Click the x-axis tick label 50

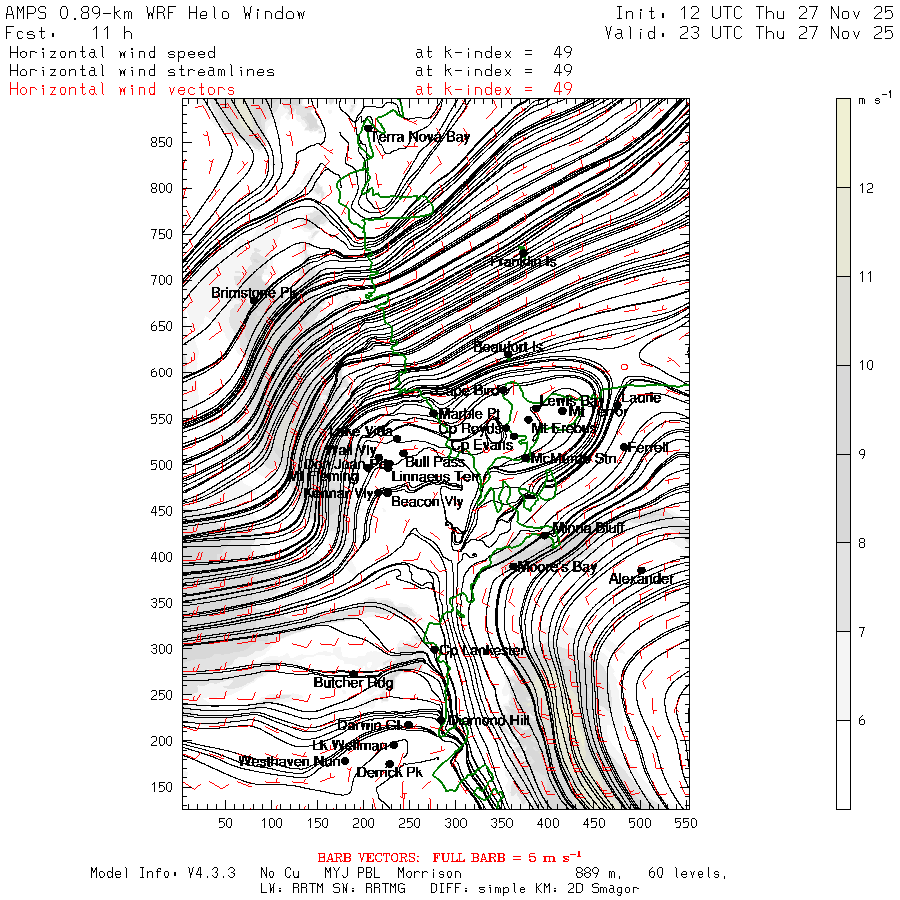point(226,823)
